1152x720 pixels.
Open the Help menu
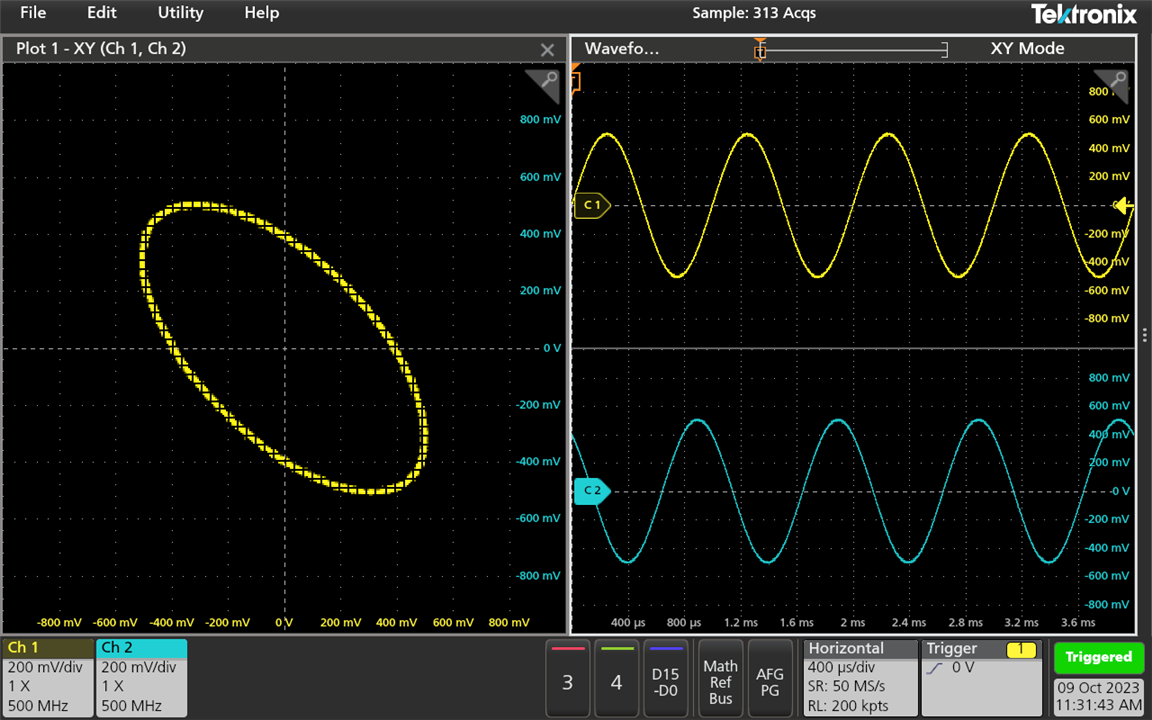click(262, 12)
